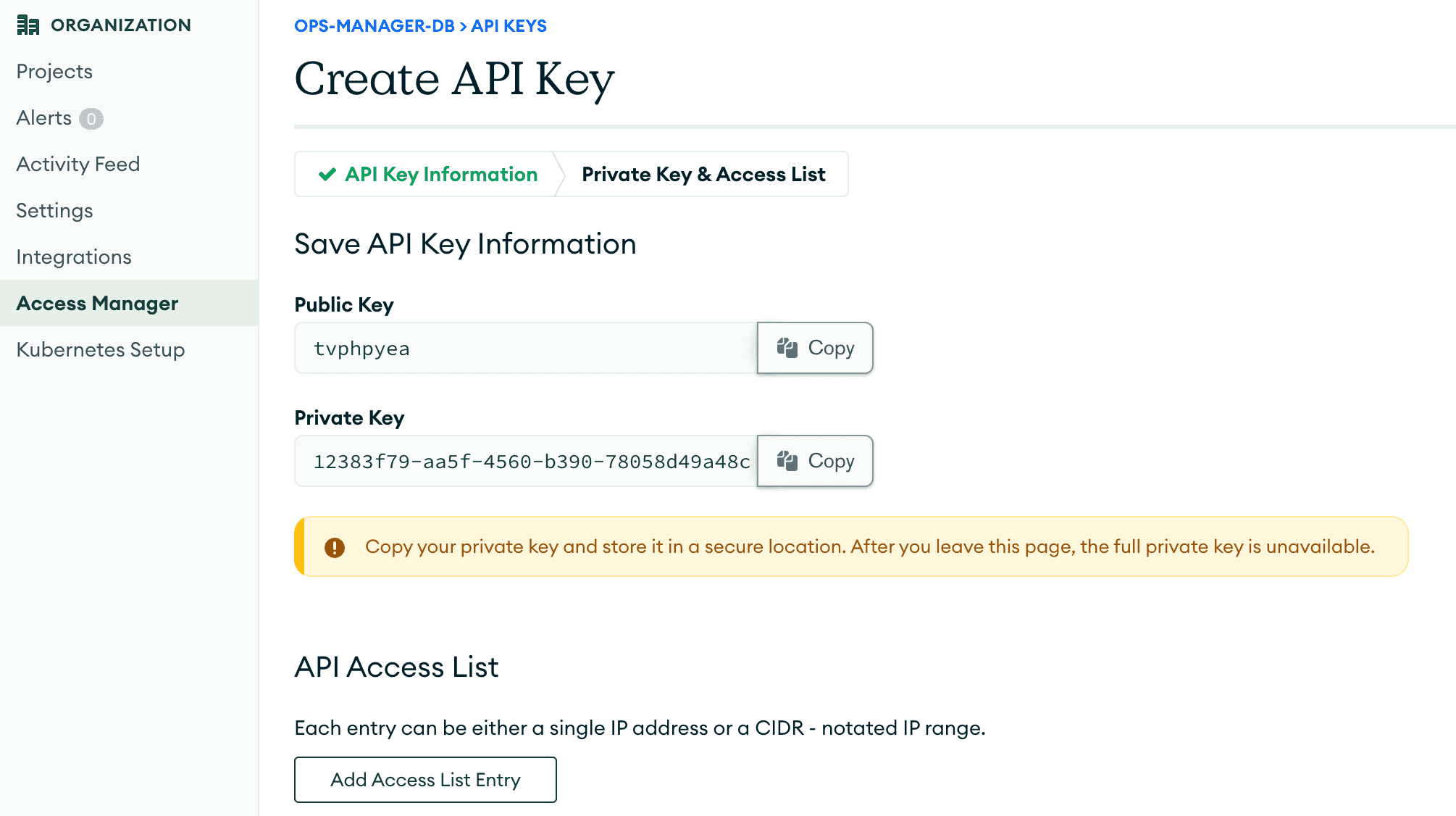The width and height of the screenshot is (1456, 816).
Task: Expand the OPS-MANAGER-DB breadcrumb link
Action: tap(375, 26)
